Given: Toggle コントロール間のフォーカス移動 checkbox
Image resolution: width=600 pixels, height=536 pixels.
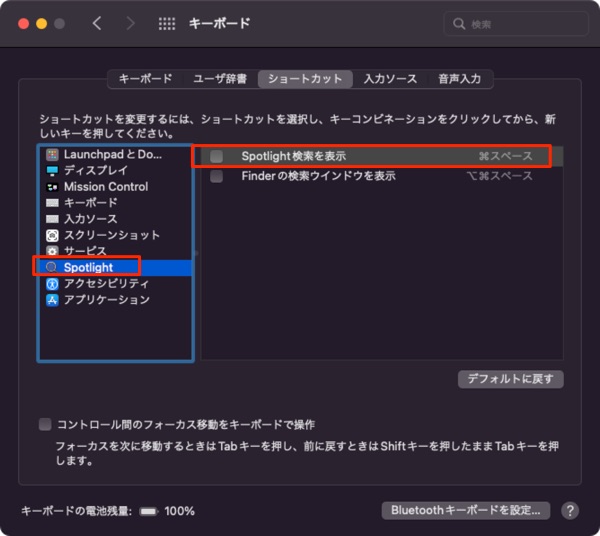Looking at the screenshot, I should coord(45,424).
